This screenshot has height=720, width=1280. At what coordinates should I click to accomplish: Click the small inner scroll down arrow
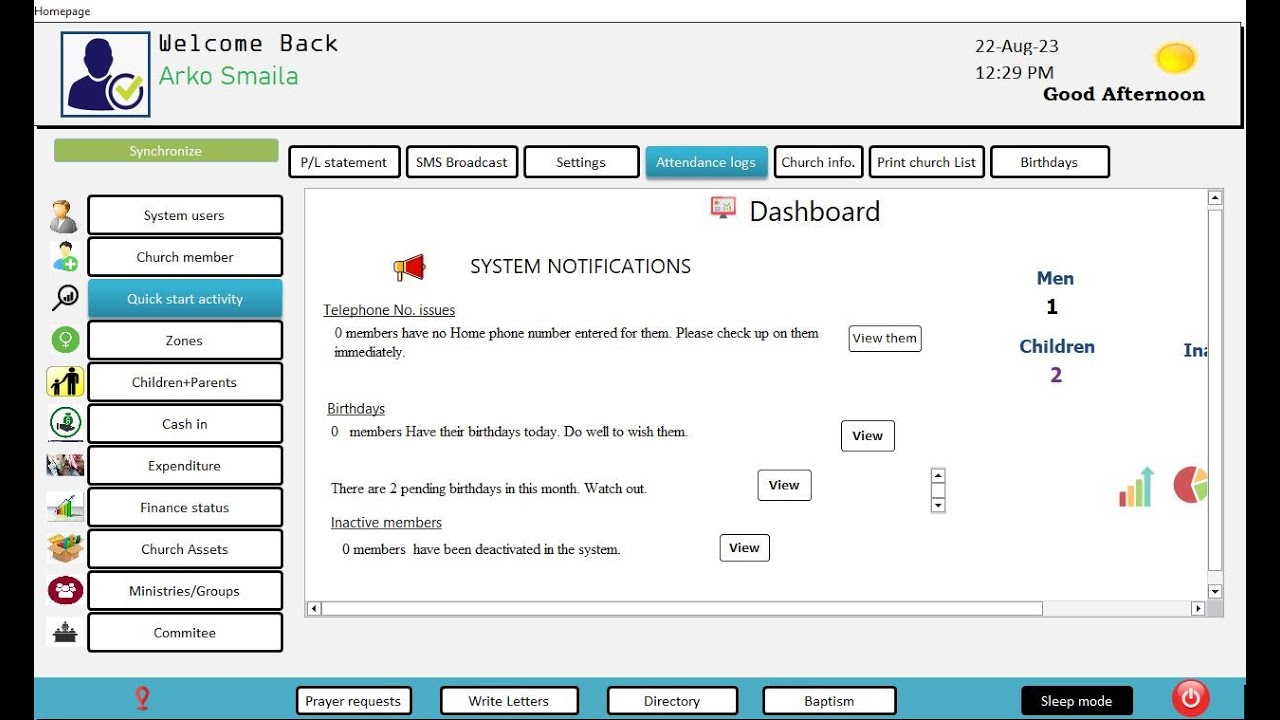click(938, 505)
